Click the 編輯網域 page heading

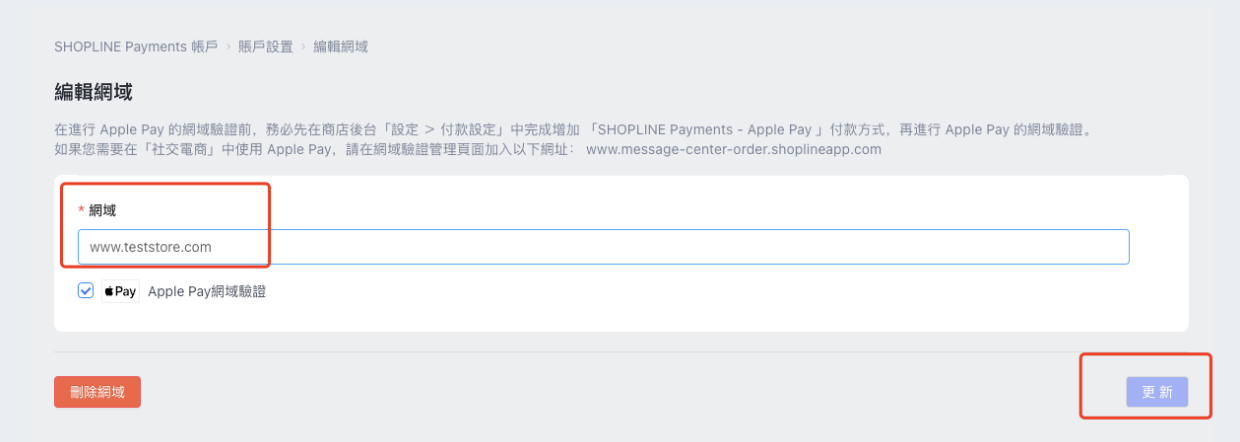[93, 93]
